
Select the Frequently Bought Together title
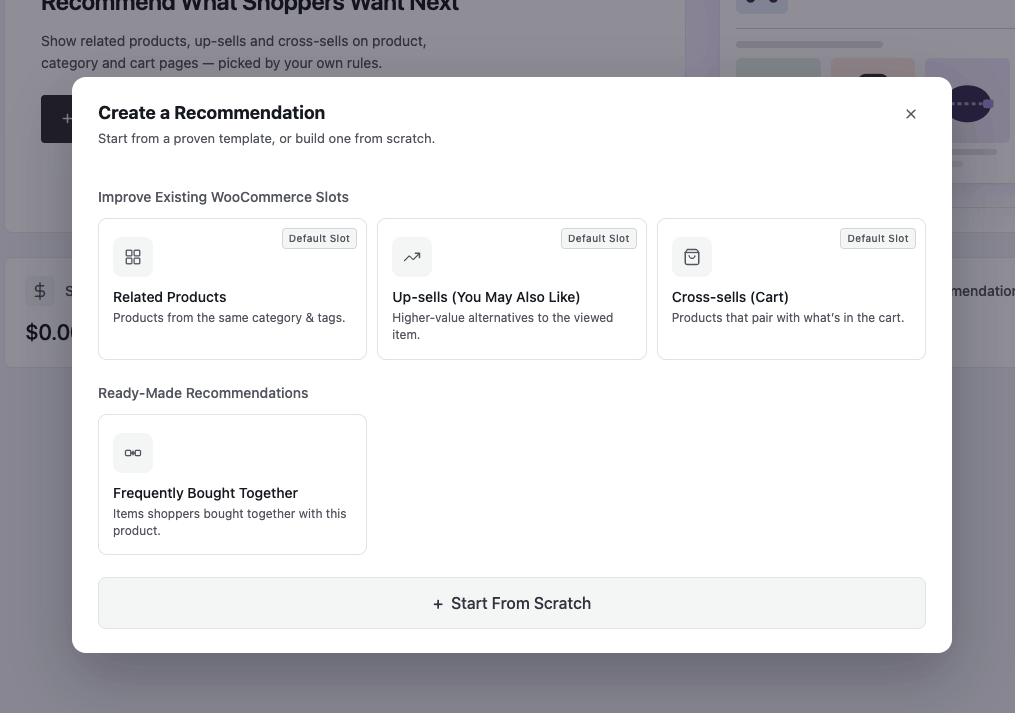coord(205,493)
